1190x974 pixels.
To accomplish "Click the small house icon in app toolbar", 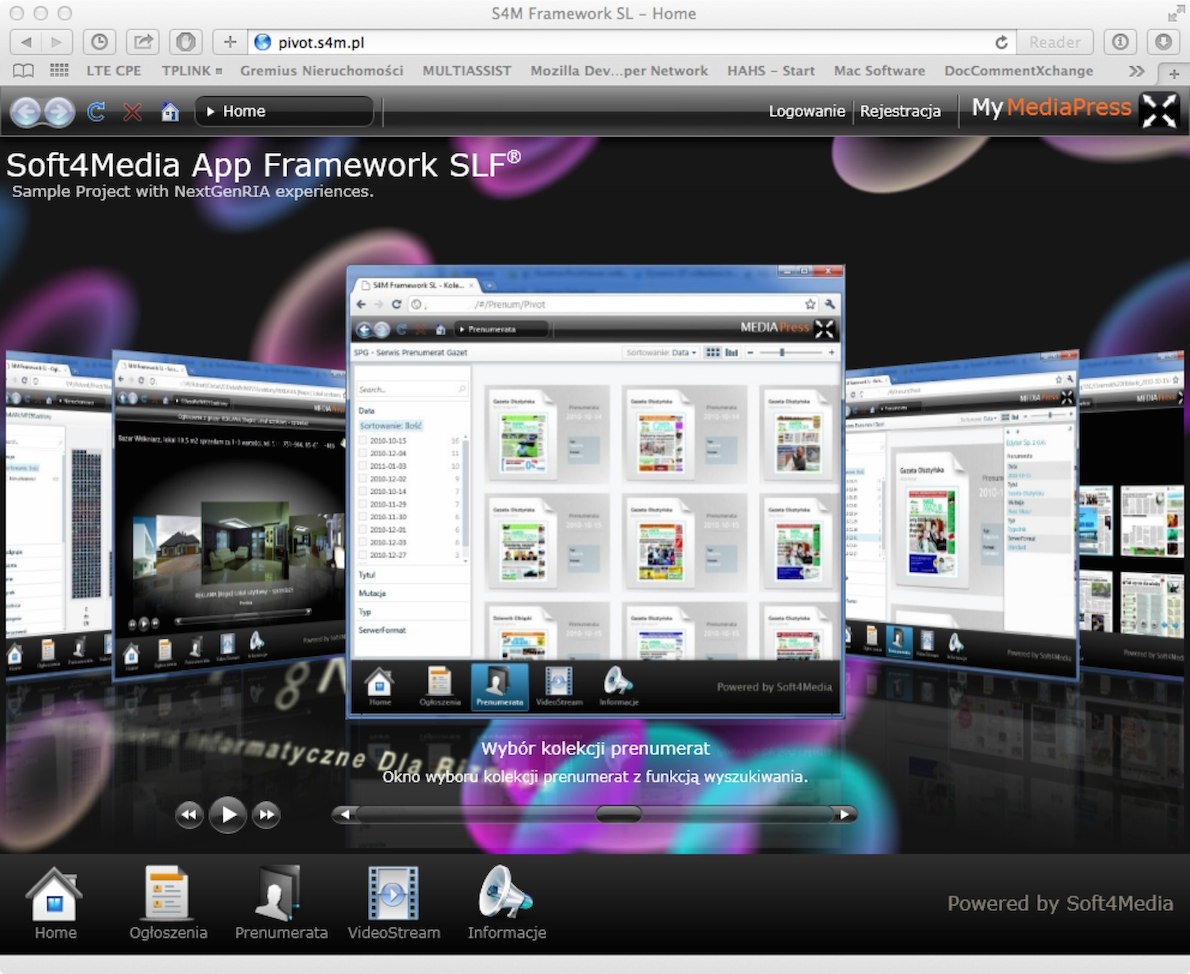I will click(x=170, y=112).
